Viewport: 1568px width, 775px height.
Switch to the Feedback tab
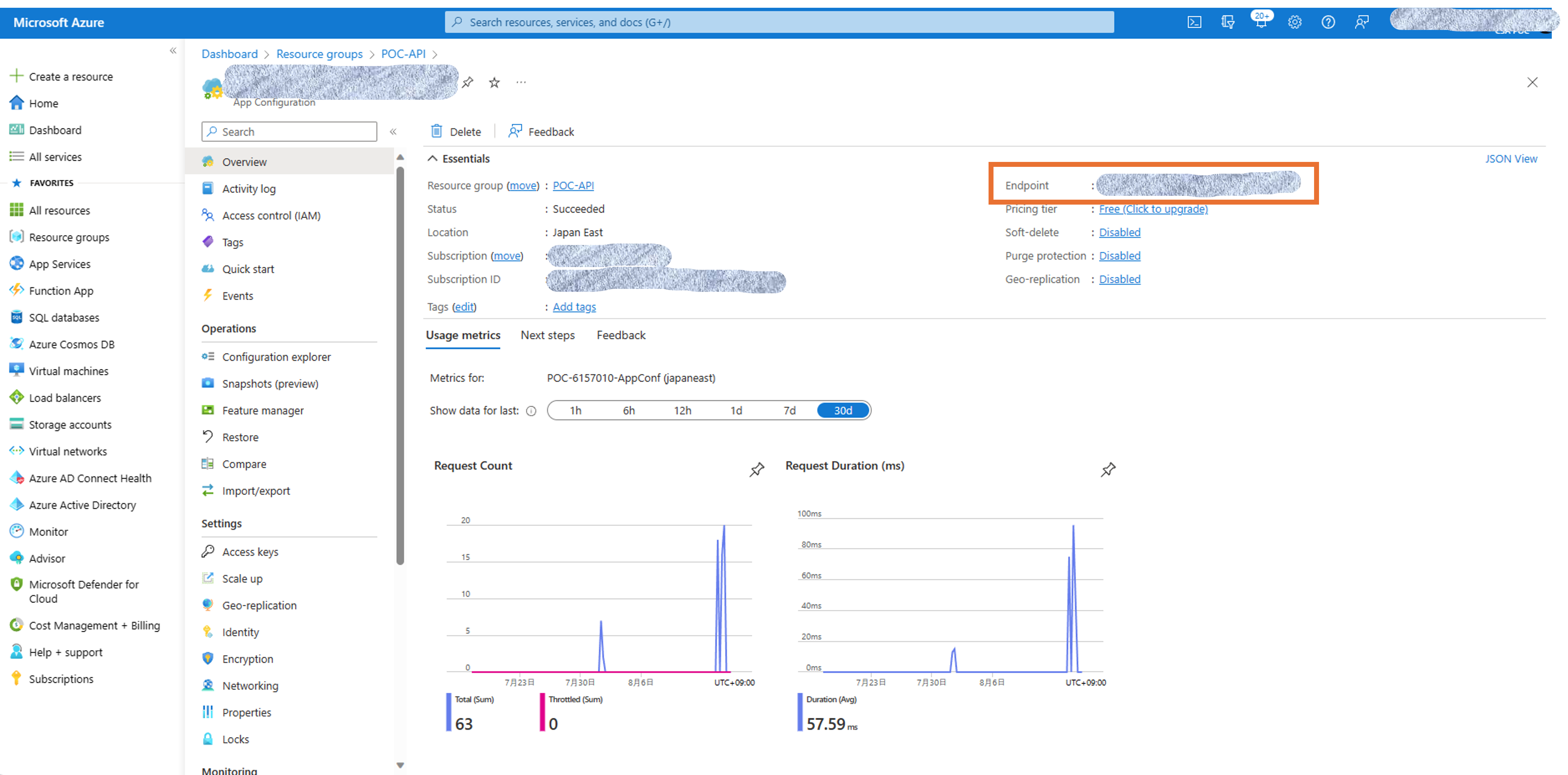click(x=621, y=335)
